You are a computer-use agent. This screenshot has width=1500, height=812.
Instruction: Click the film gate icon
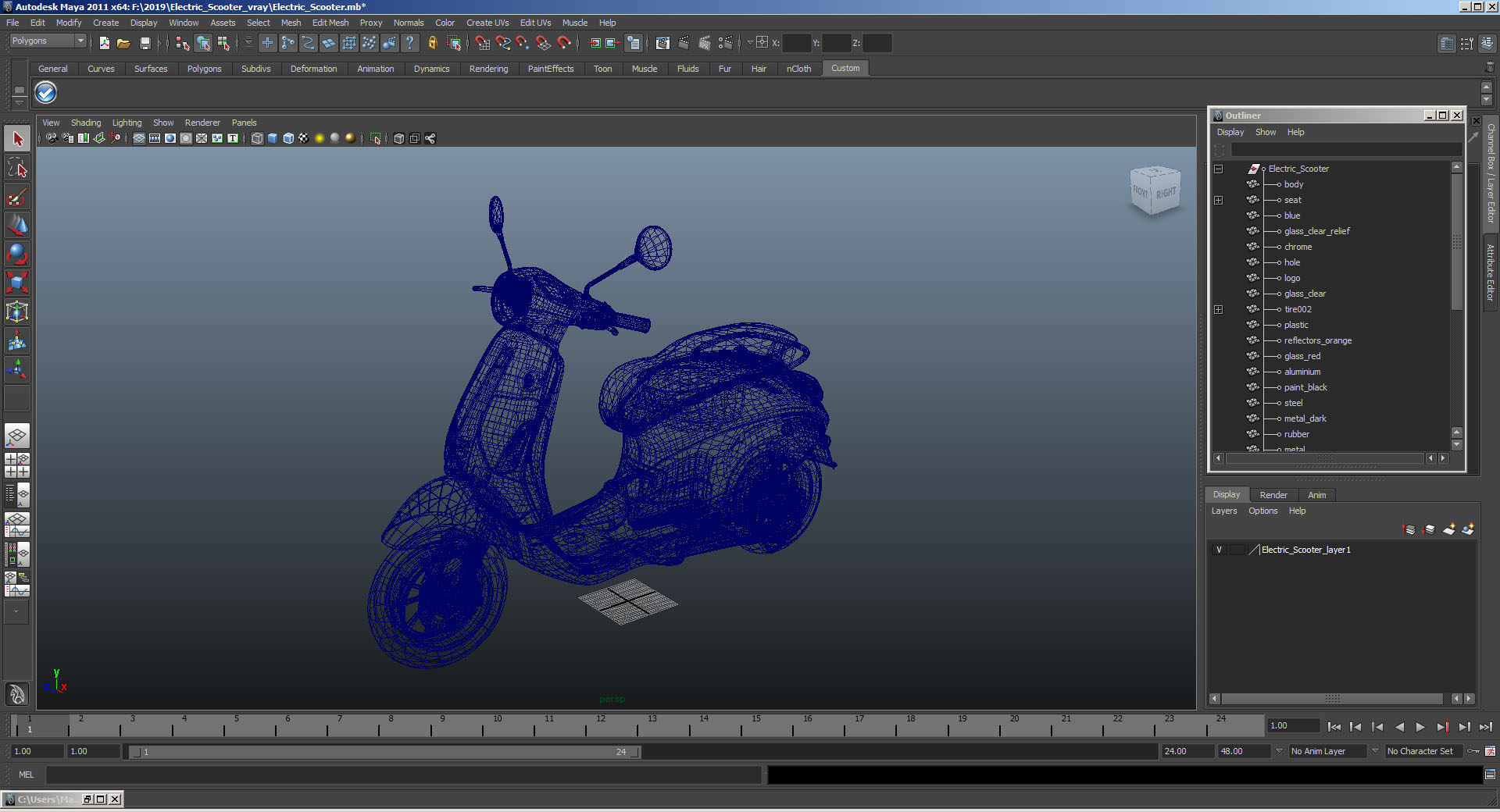coord(155,138)
